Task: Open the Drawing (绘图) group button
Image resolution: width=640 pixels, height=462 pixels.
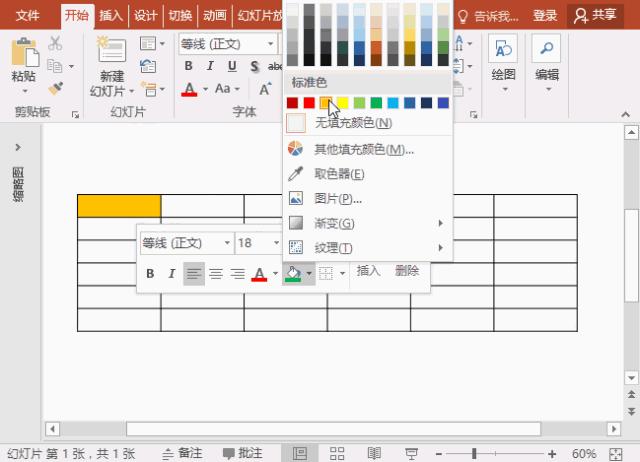Action: pyautogui.click(x=503, y=64)
